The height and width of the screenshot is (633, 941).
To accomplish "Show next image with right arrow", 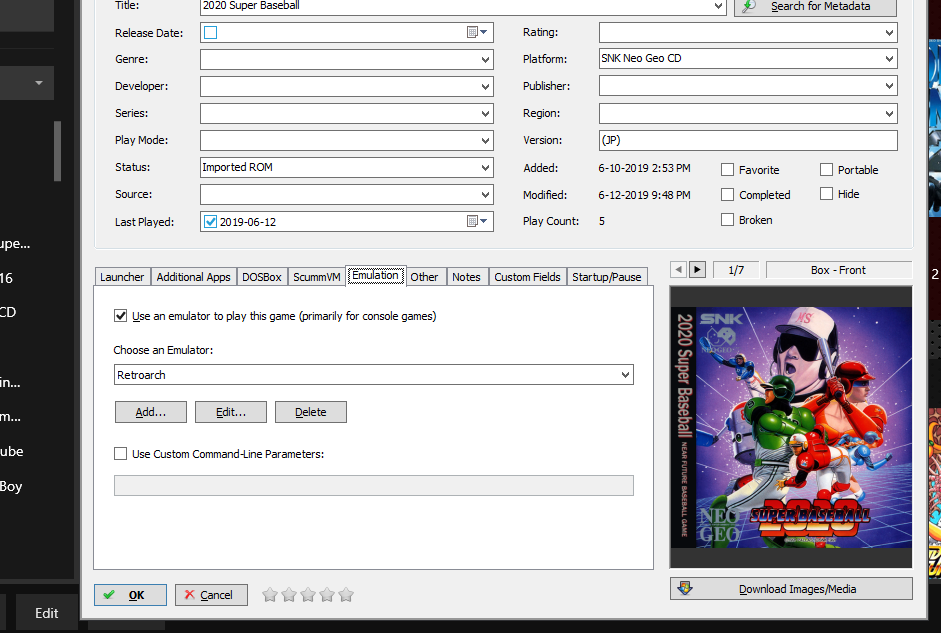I will 697,269.
